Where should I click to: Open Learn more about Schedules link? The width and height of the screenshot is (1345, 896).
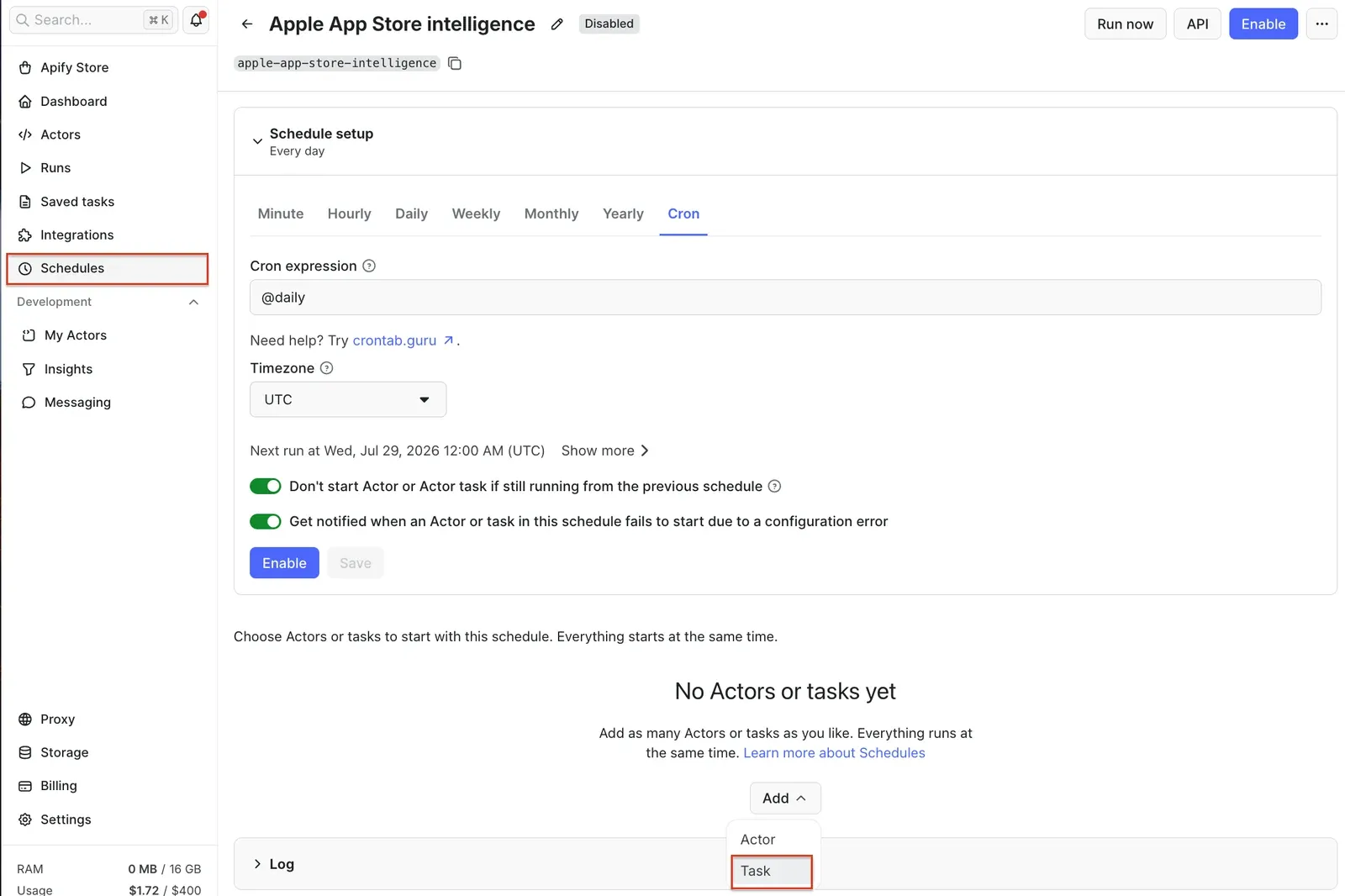(834, 753)
